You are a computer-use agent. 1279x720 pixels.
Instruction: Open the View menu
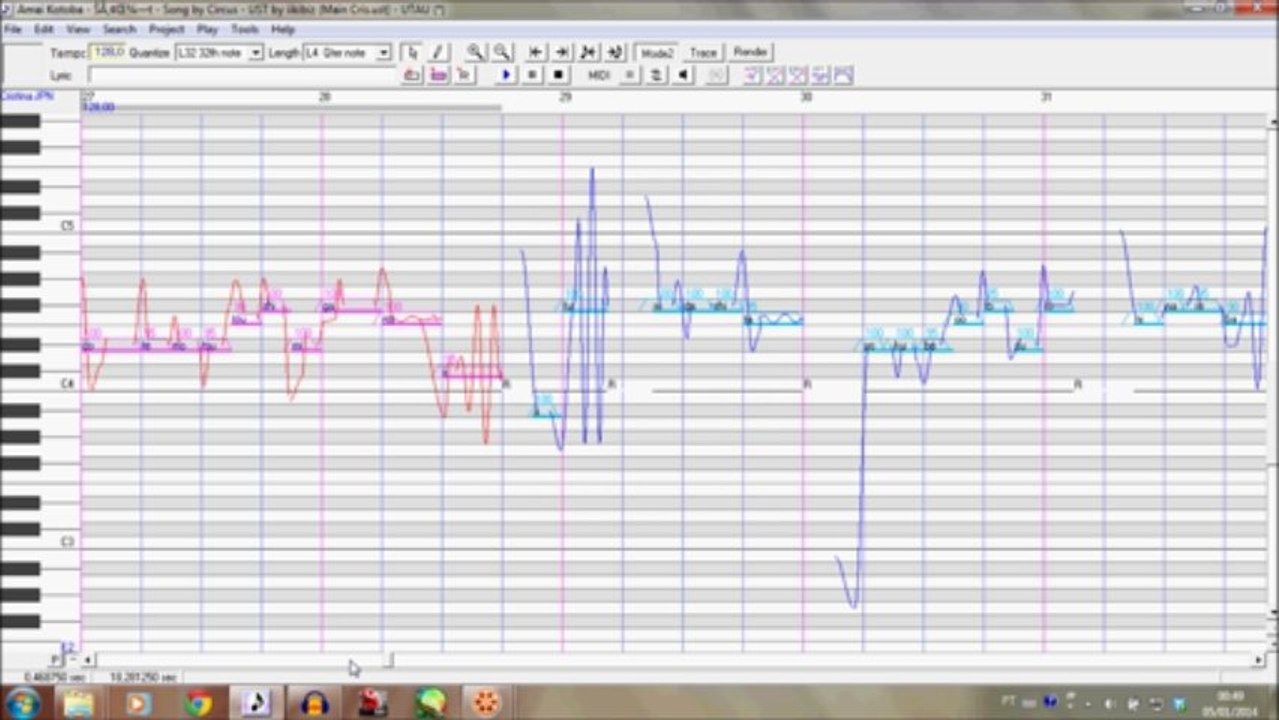pyautogui.click(x=78, y=30)
